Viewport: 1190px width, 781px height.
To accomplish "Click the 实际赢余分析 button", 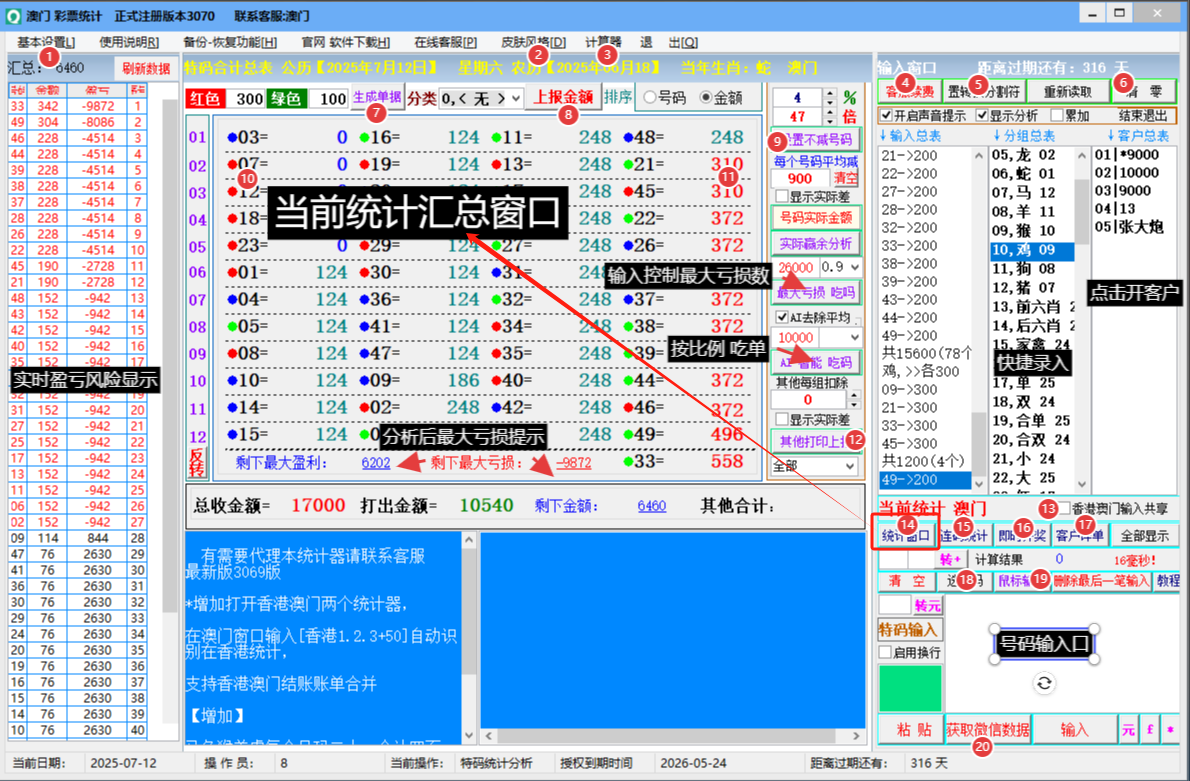I will [x=816, y=244].
